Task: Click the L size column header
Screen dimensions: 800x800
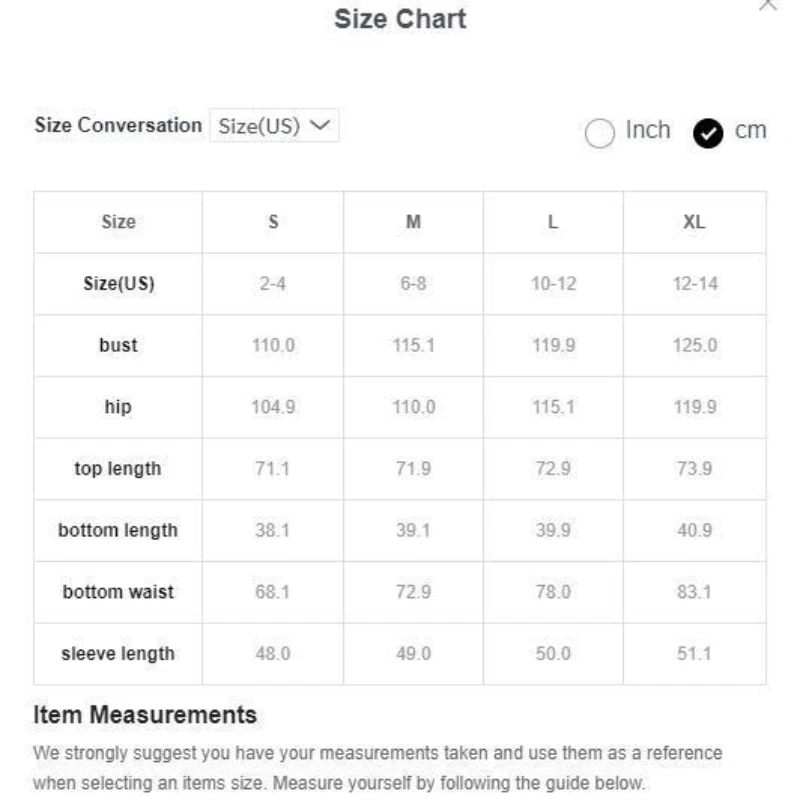Action: [553, 222]
